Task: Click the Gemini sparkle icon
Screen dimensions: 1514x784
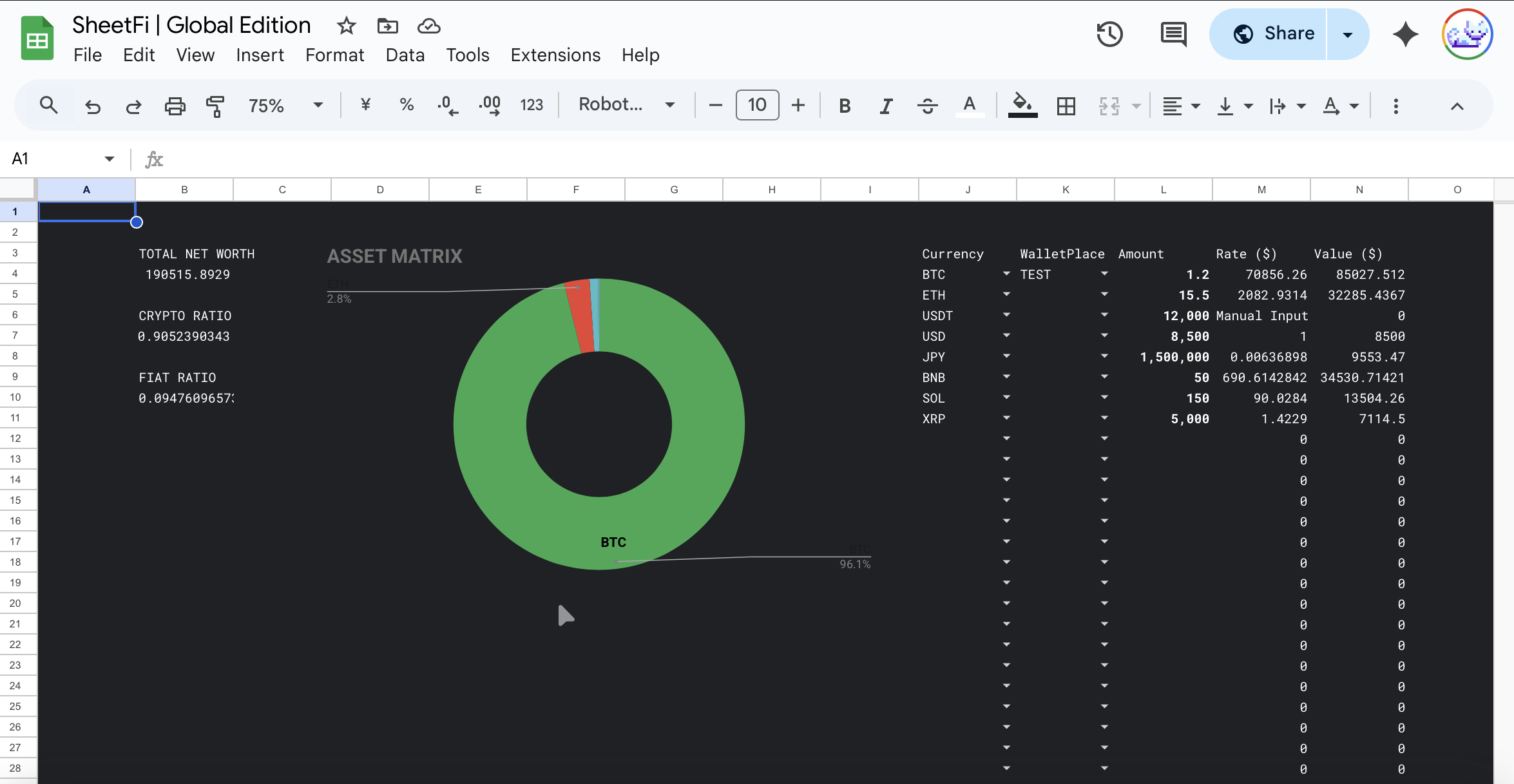Action: [x=1405, y=34]
